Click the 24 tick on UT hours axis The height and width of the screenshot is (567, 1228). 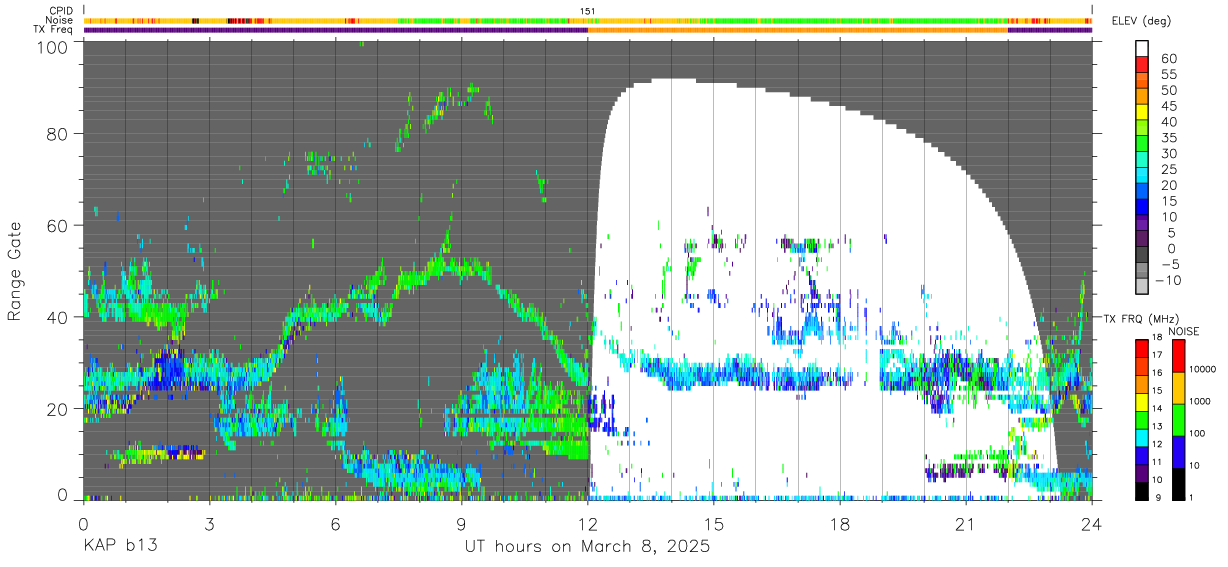(x=1091, y=523)
